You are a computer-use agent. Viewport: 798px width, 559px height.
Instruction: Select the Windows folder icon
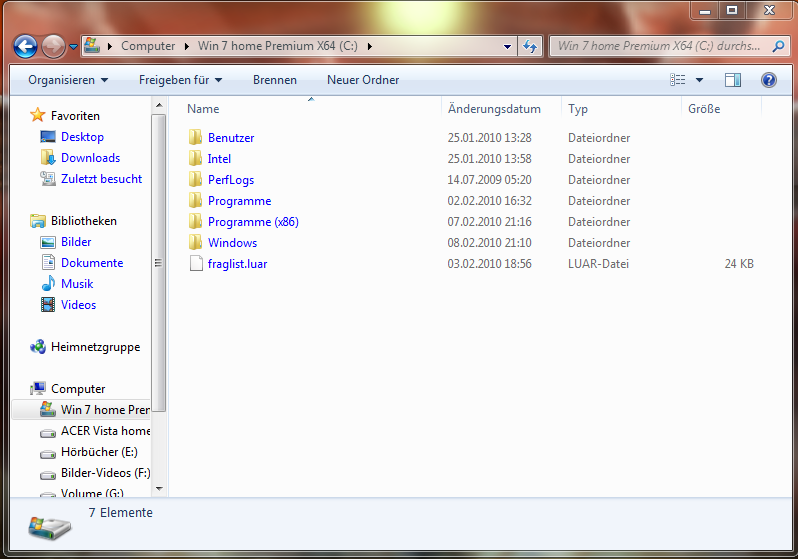pos(195,242)
